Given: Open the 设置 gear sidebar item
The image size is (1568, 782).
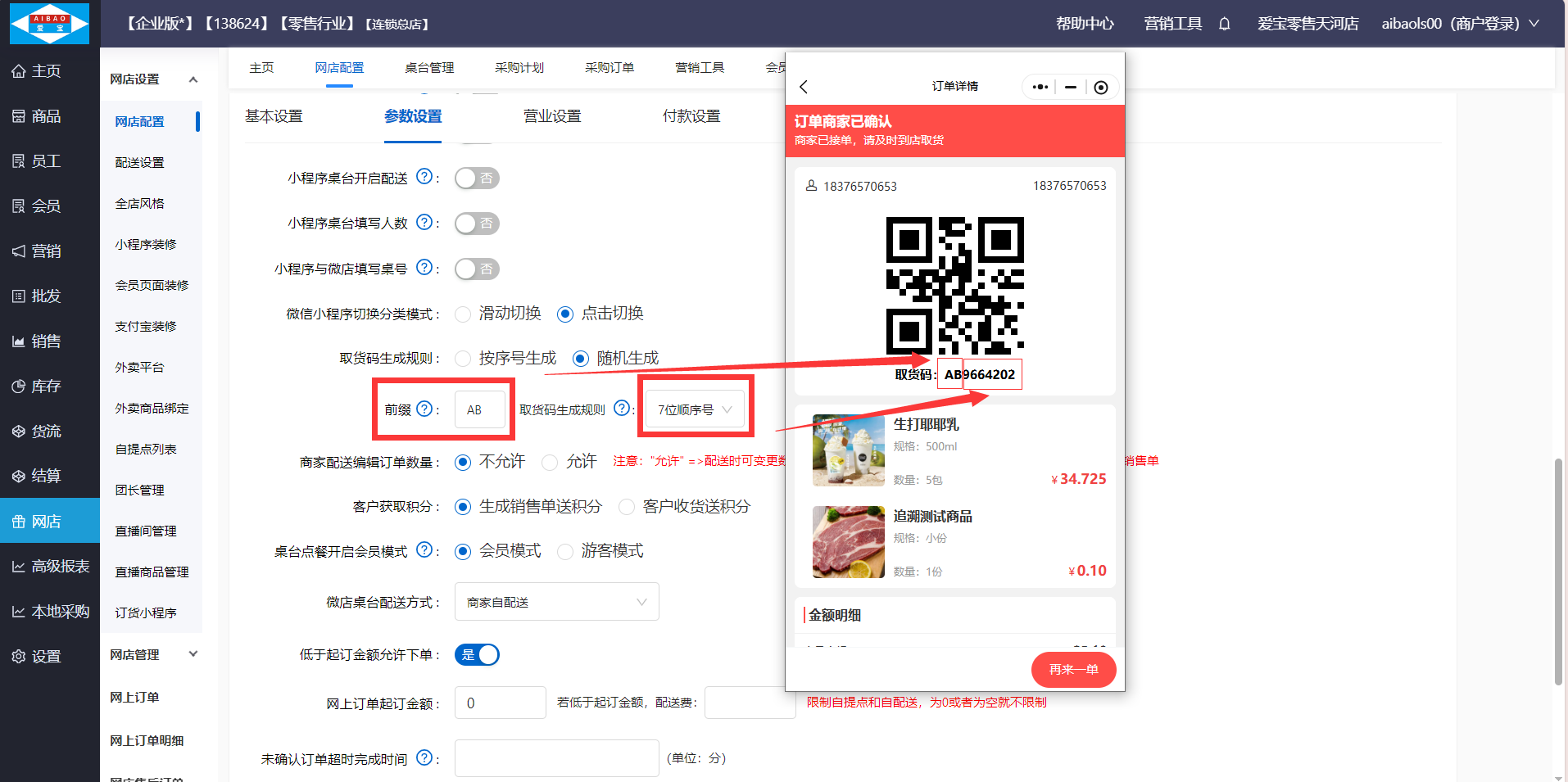Looking at the screenshot, I should coord(49,657).
